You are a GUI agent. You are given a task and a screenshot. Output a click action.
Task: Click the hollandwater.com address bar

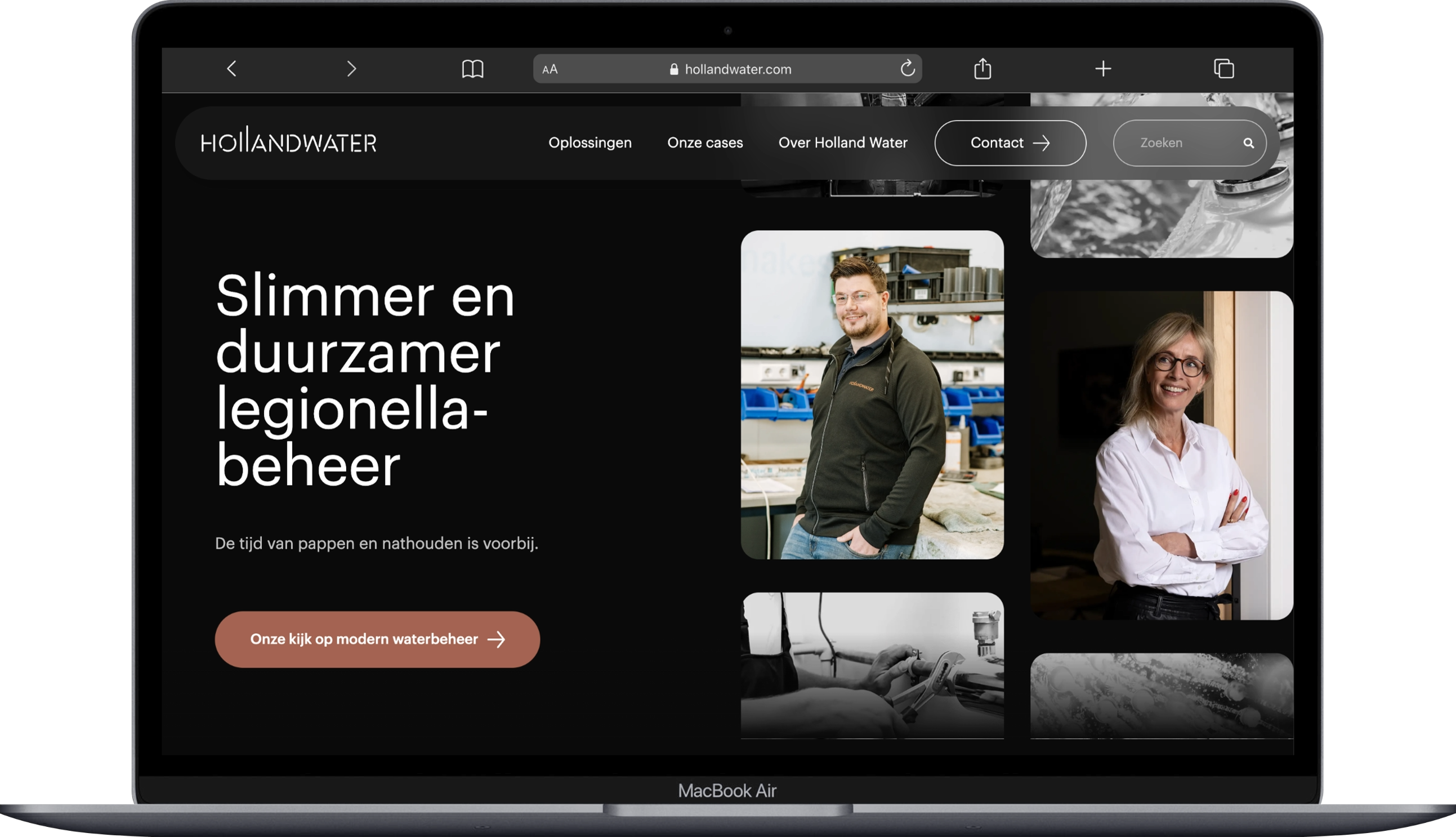(x=737, y=69)
